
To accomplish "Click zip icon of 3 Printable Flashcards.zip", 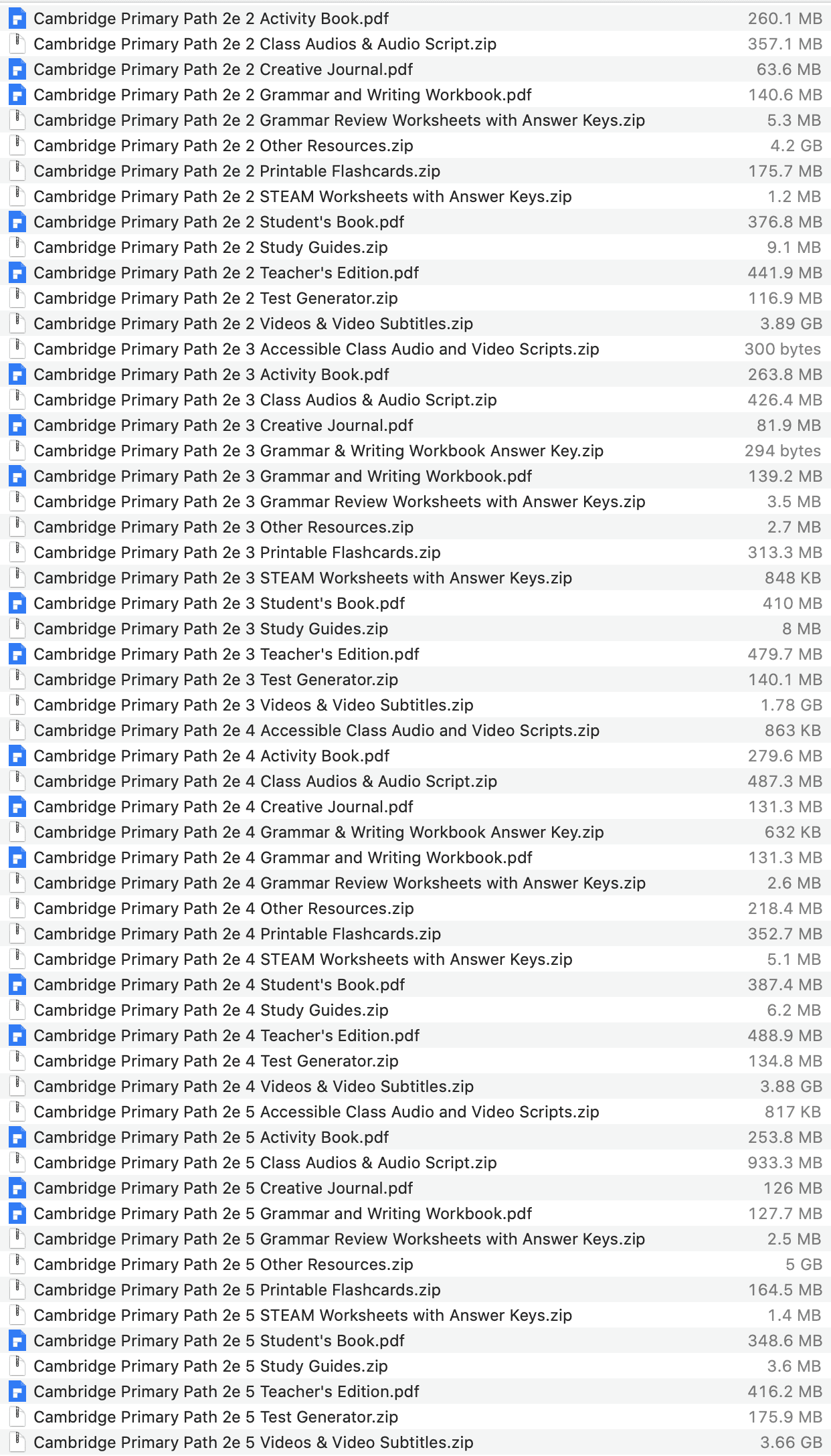I will (17, 553).
